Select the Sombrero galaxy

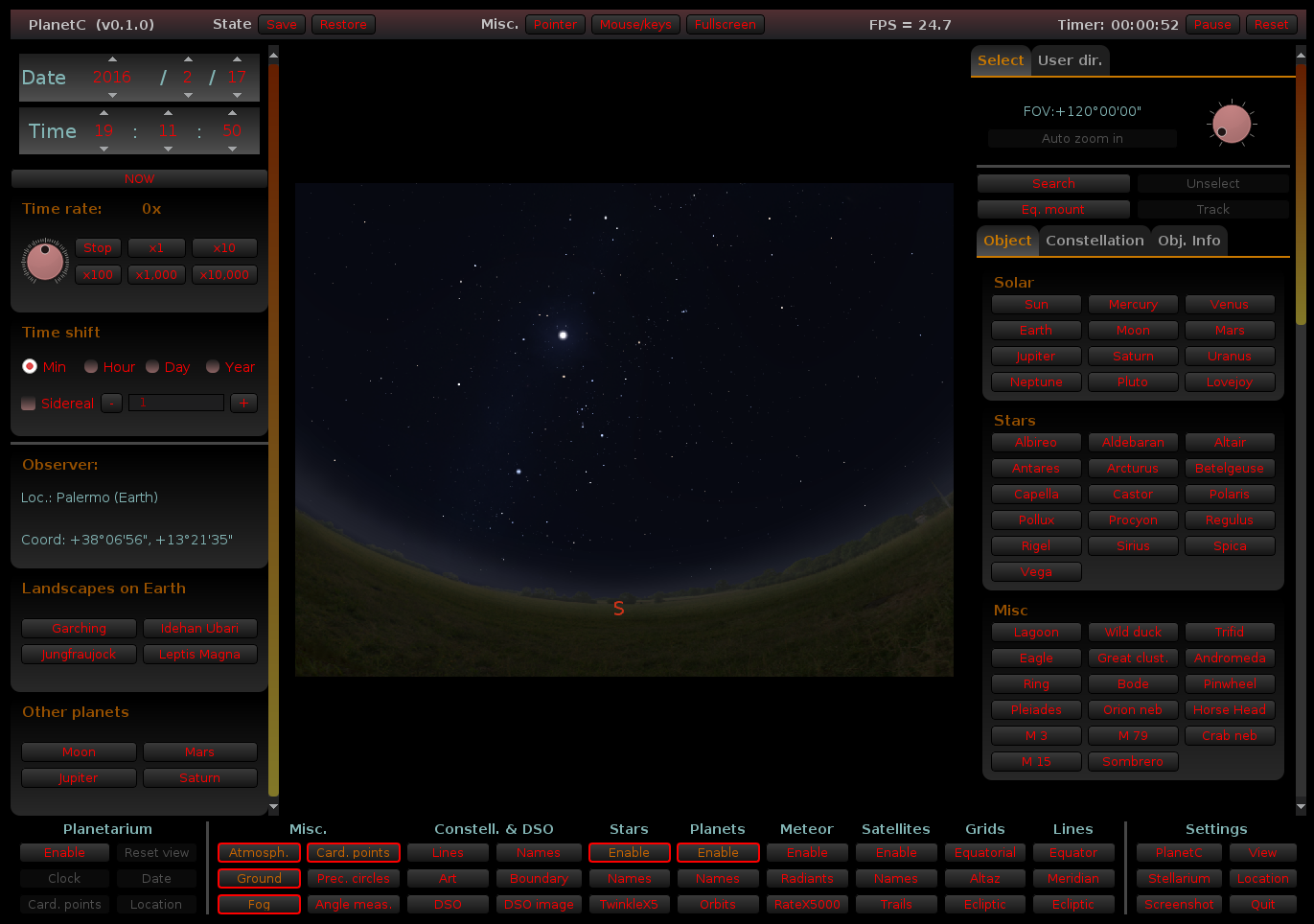point(1133,762)
